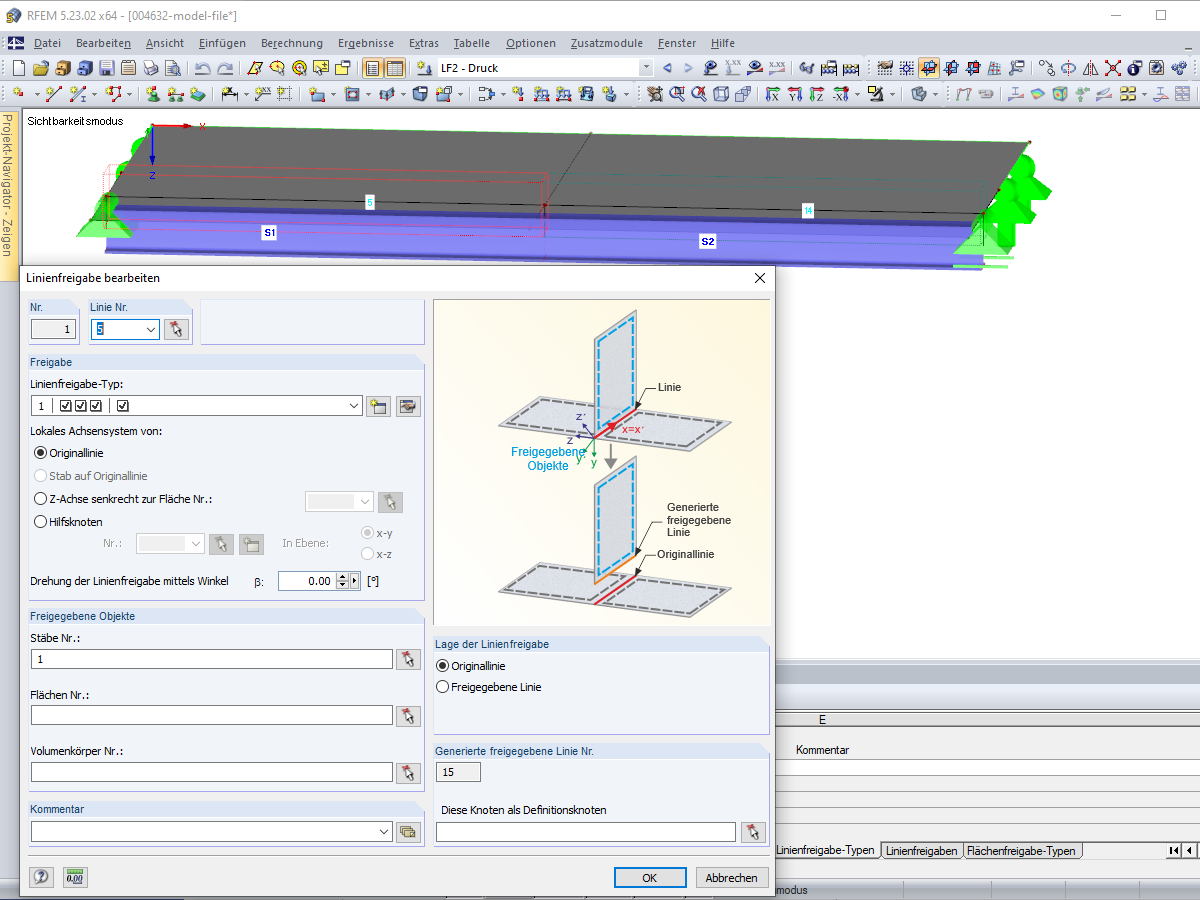This screenshot has height=900, width=1200.
Task: Click Abbrechen to cancel dialog
Action: coord(732,877)
